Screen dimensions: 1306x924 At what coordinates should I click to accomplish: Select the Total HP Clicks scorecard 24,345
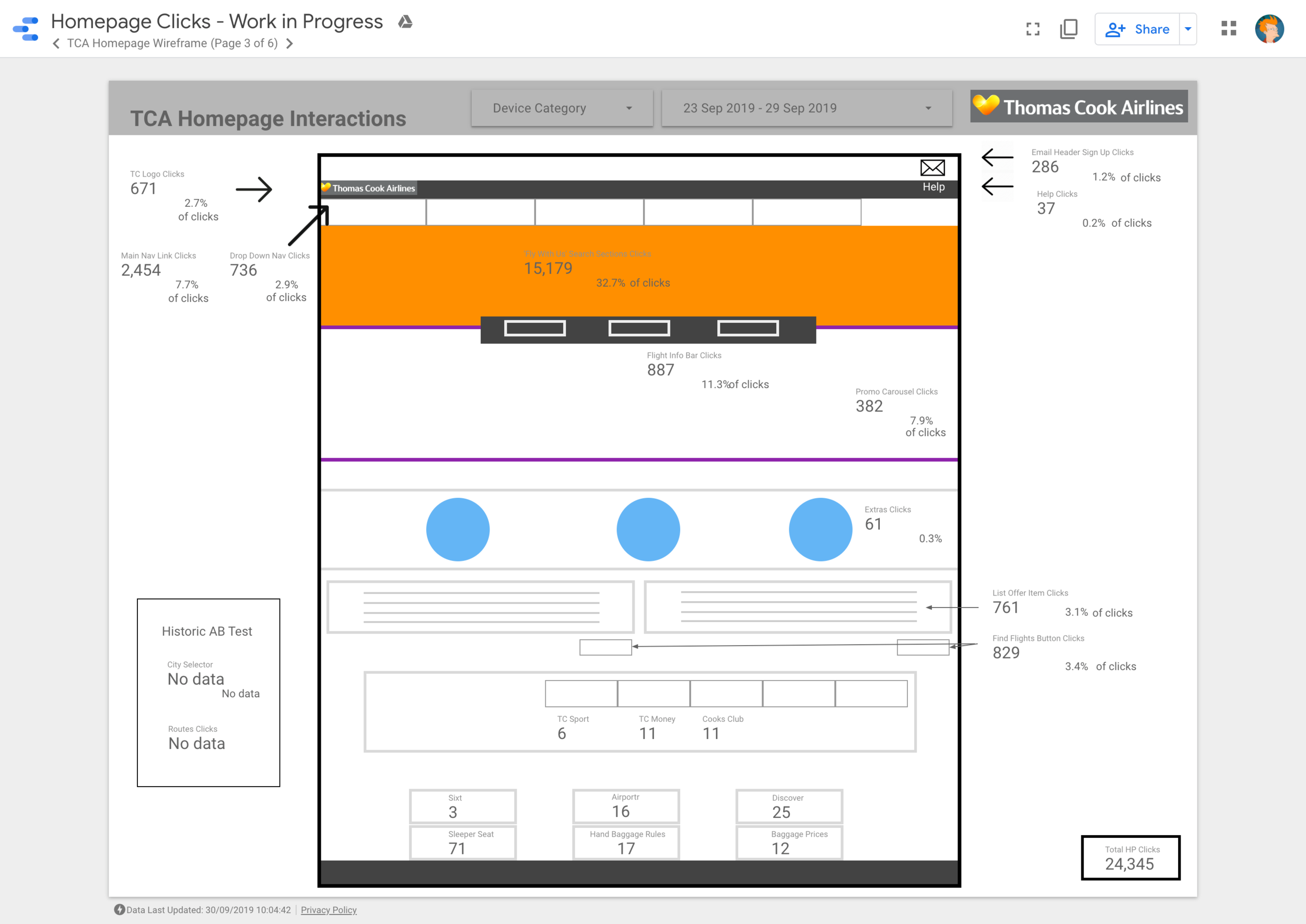coord(1130,858)
